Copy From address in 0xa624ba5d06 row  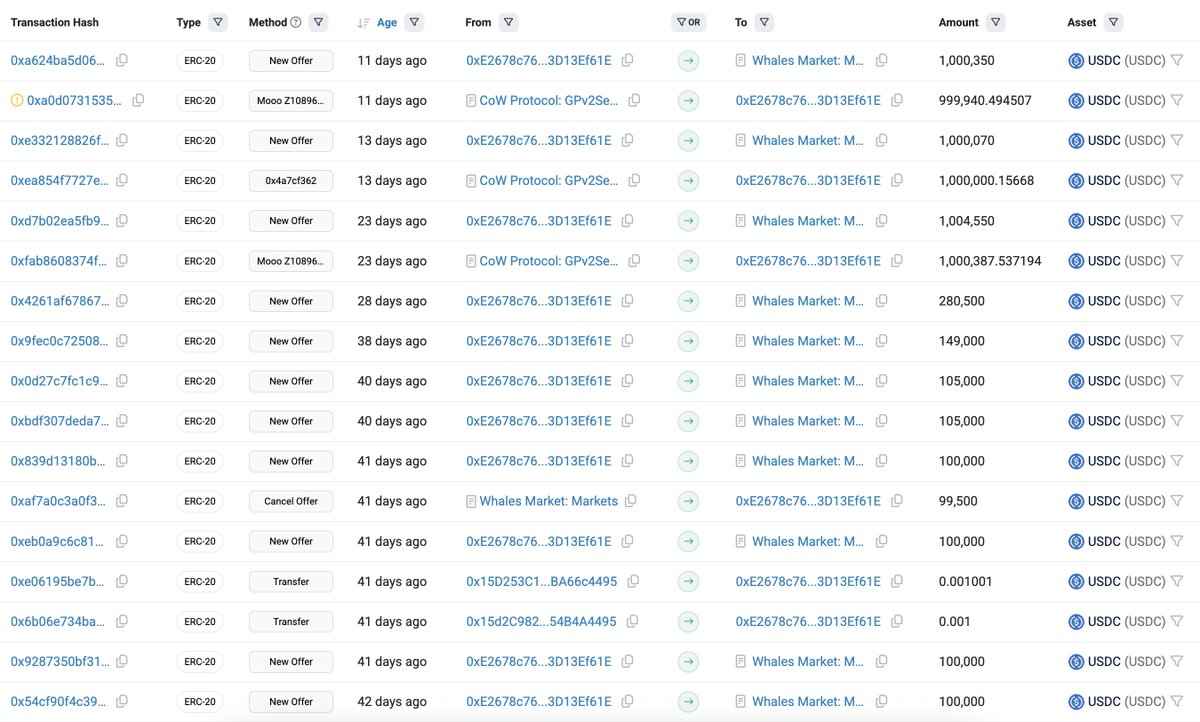(627, 61)
